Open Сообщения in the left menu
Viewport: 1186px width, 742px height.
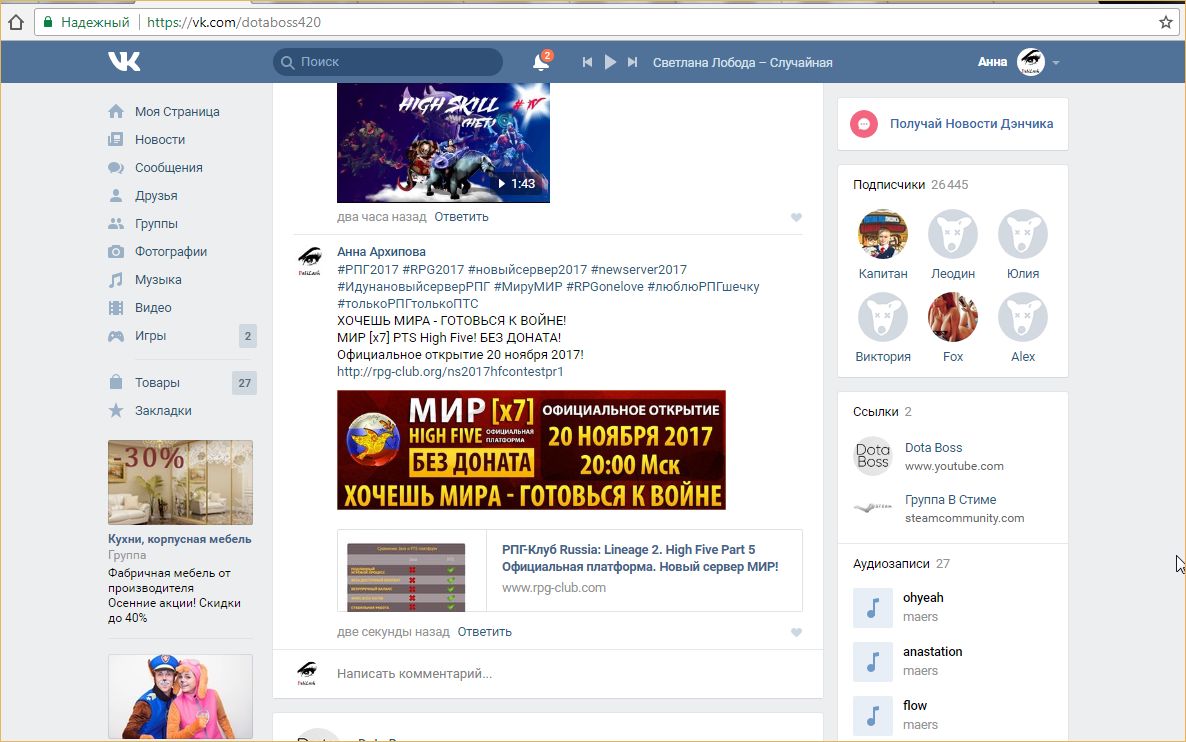pos(168,168)
